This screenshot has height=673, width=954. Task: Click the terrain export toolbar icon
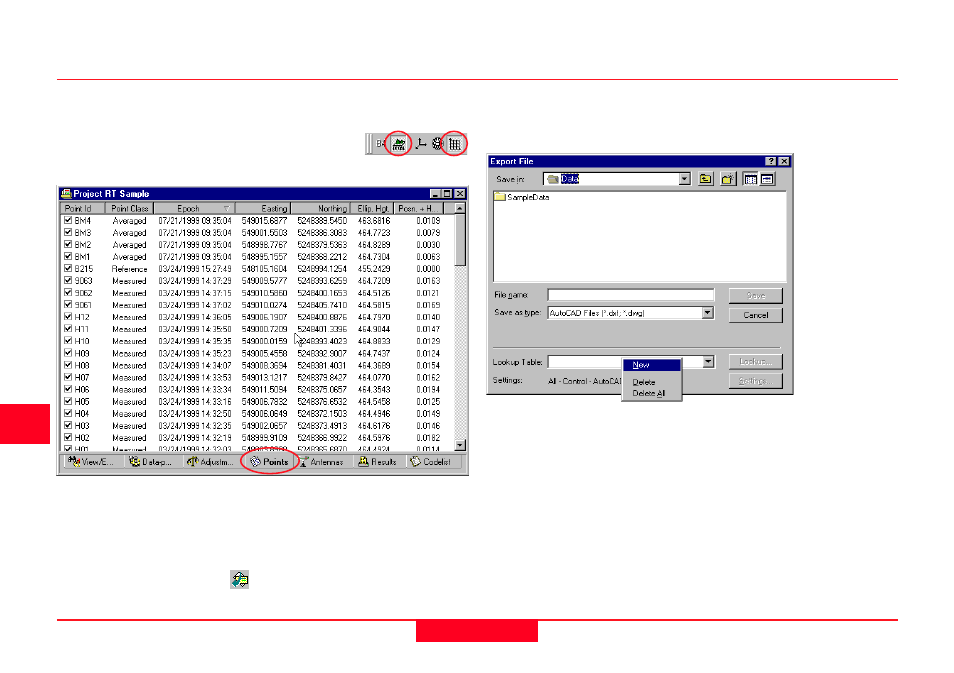tap(399, 144)
